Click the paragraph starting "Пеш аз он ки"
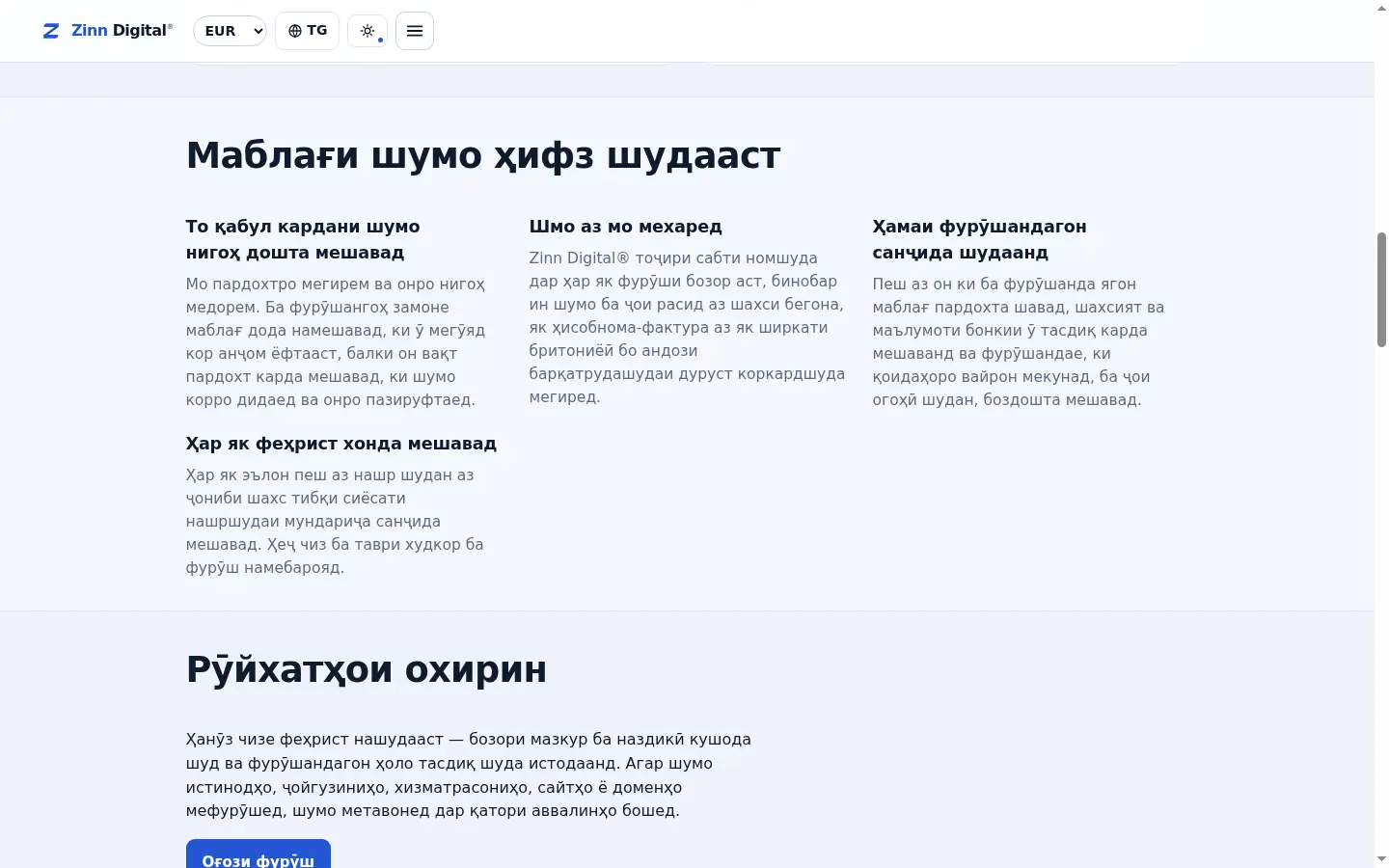 click(x=1019, y=342)
